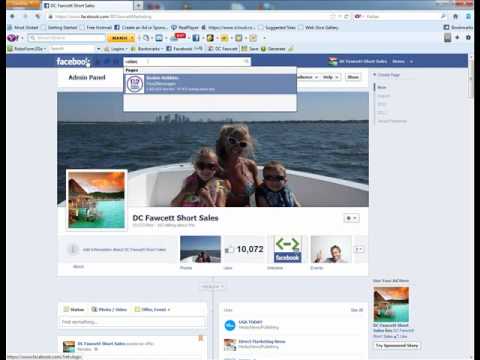Click the browser back button
480x360 pixels.
point(13,16)
